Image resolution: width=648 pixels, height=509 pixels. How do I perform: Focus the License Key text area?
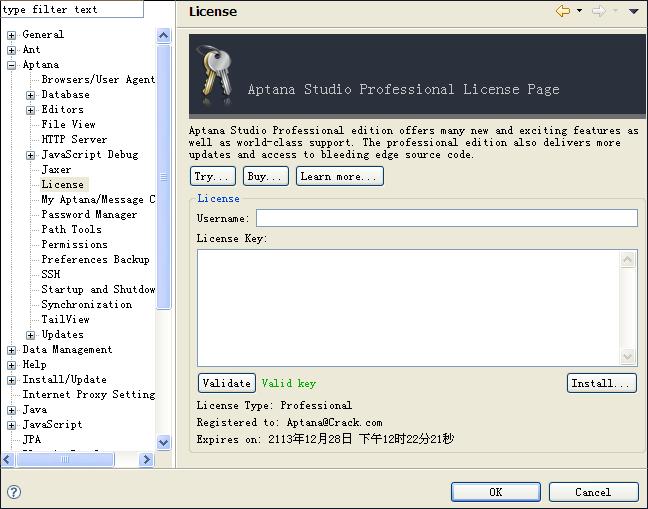coord(409,308)
